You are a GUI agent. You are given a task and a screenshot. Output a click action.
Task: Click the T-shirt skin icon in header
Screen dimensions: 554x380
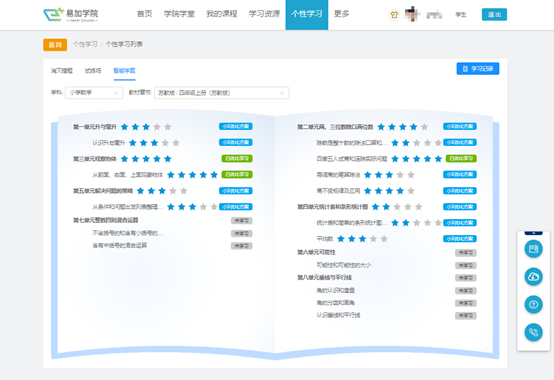click(394, 15)
